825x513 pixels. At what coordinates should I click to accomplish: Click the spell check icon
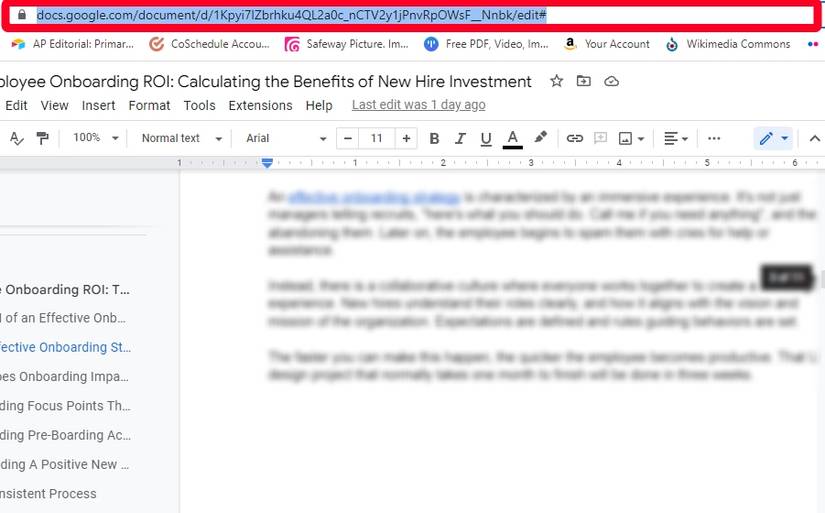click(x=17, y=138)
